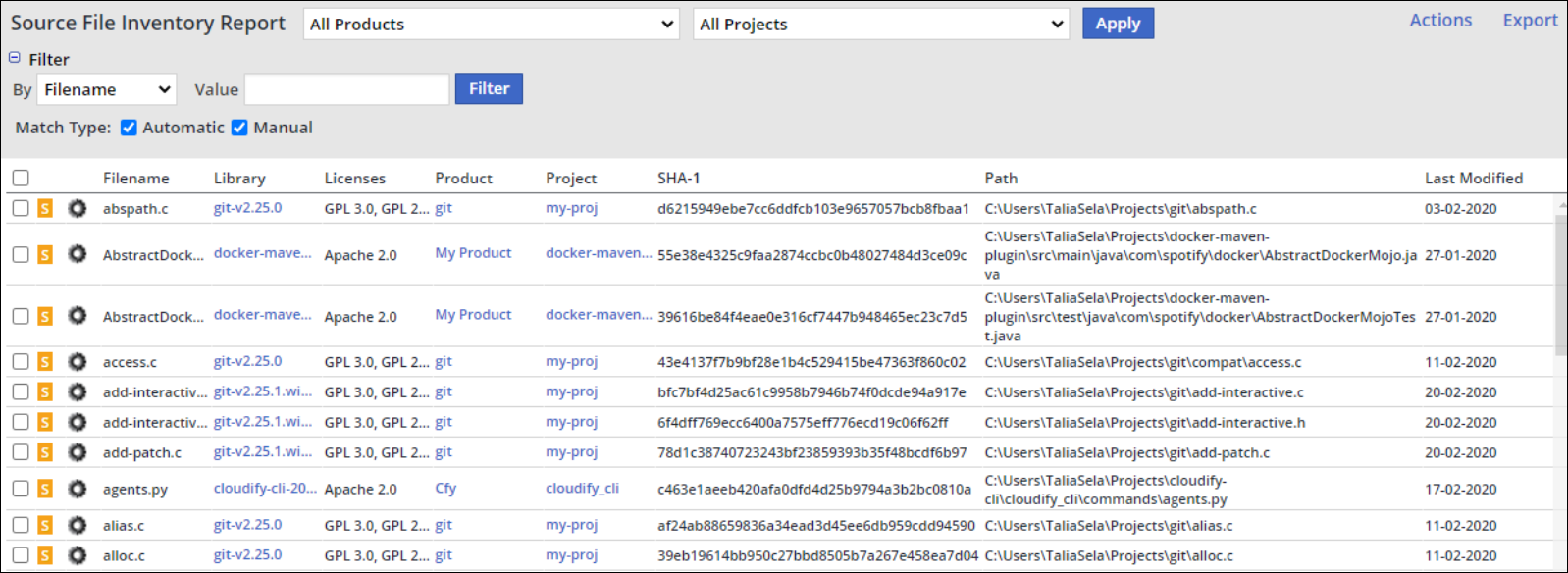1568x573 pixels.
Task: Click the filter Value input field
Action: tap(346, 89)
